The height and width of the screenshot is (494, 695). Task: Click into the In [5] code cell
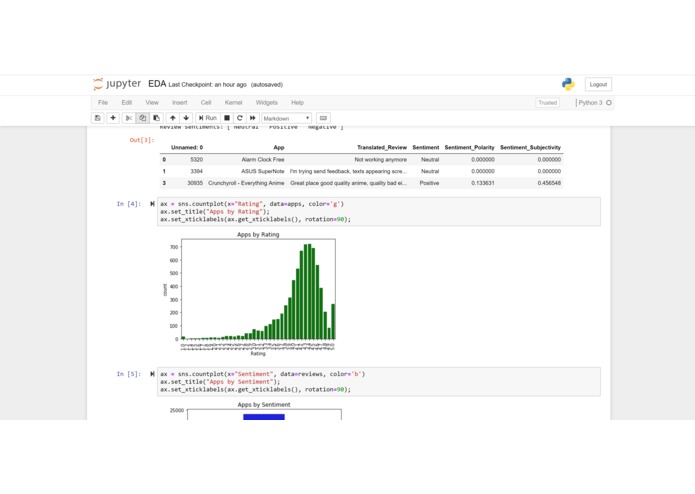coord(379,382)
